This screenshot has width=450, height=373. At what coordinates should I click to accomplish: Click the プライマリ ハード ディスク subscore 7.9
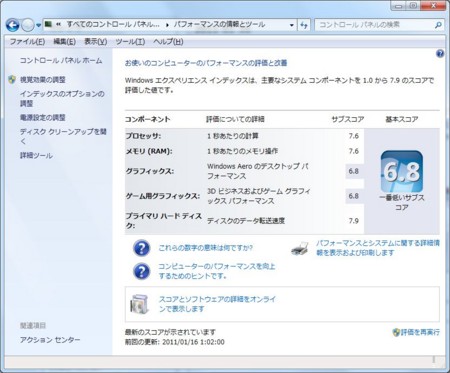(354, 221)
